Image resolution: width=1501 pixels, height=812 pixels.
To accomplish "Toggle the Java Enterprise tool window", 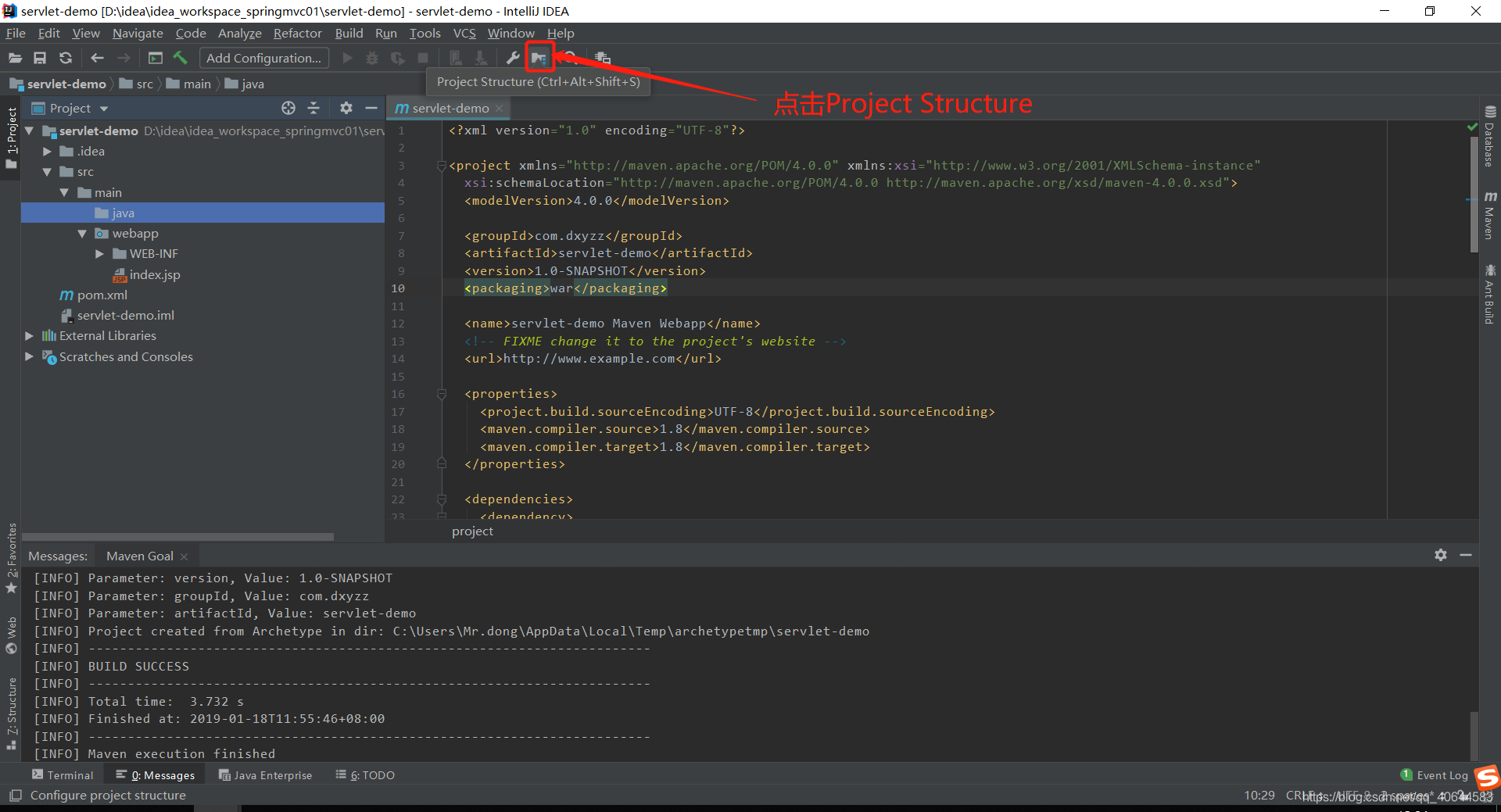I will [265, 775].
